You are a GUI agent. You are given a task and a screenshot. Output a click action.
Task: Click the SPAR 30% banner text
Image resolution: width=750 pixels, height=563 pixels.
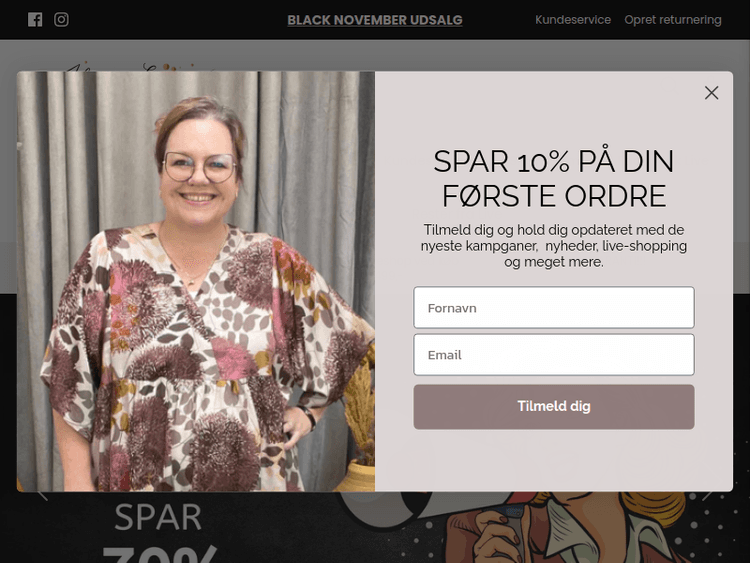(x=159, y=532)
